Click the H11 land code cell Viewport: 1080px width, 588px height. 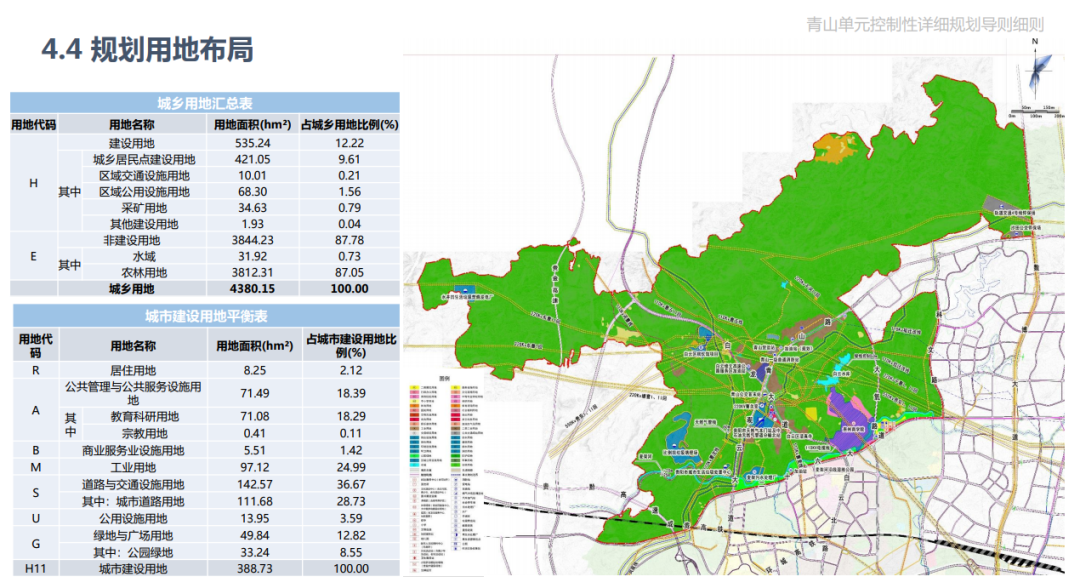[35, 567]
